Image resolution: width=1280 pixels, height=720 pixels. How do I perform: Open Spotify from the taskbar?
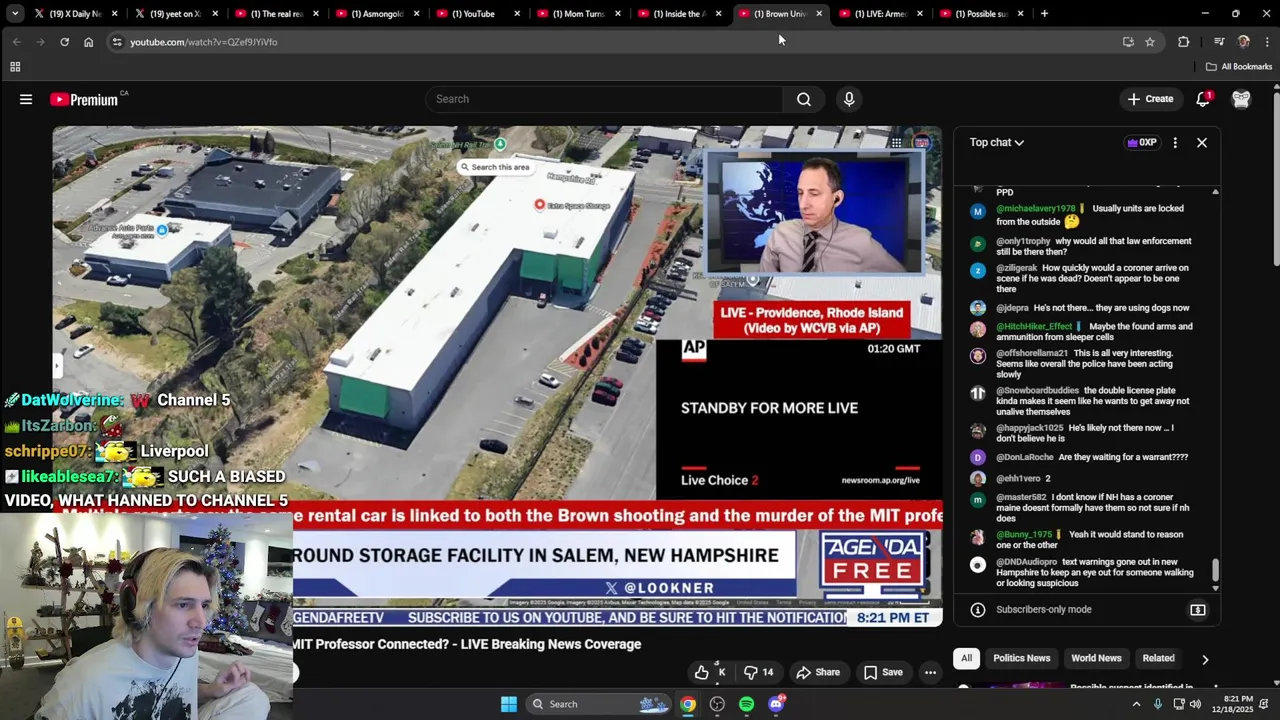click(746, 704)
